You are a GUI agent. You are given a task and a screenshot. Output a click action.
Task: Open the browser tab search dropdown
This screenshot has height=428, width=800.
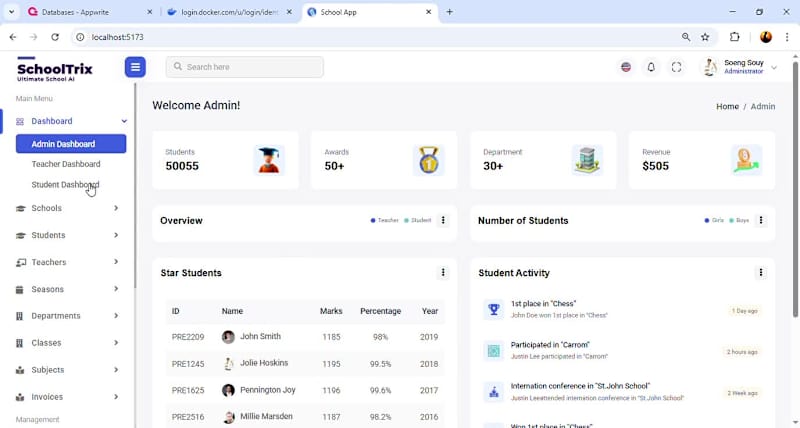tap(11, 12)
